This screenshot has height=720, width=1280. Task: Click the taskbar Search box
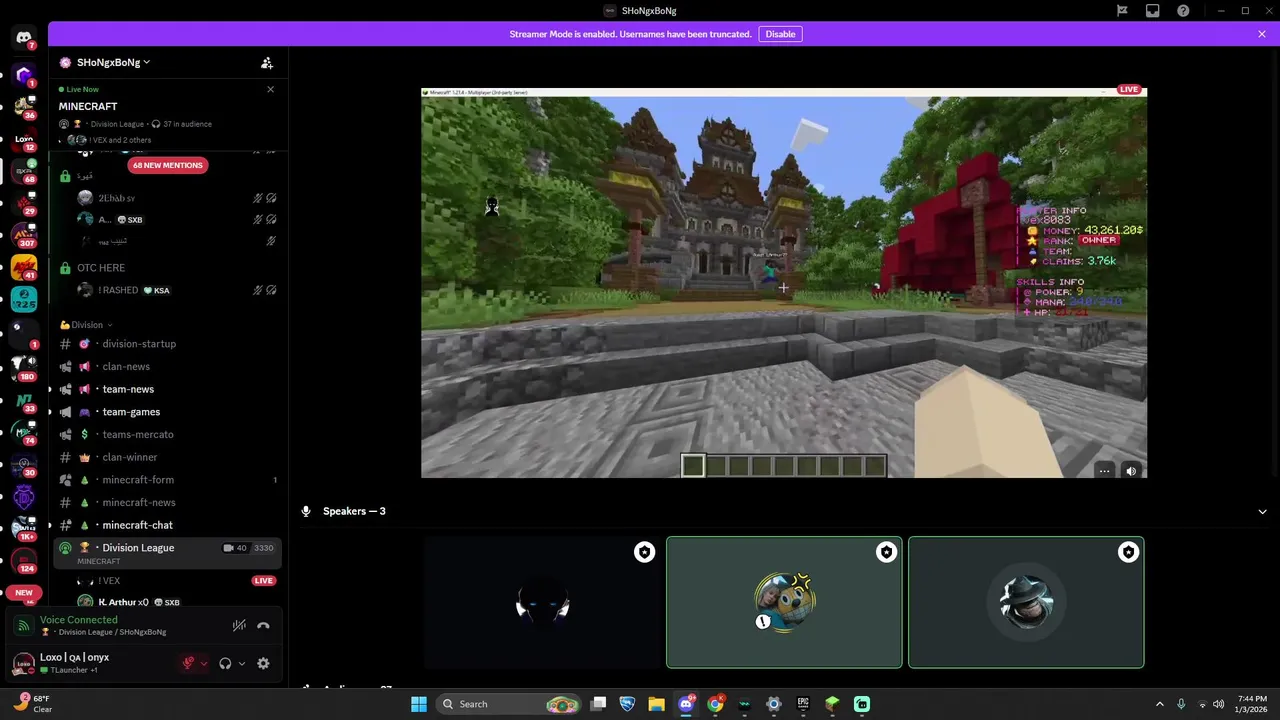tap(509, 704)
